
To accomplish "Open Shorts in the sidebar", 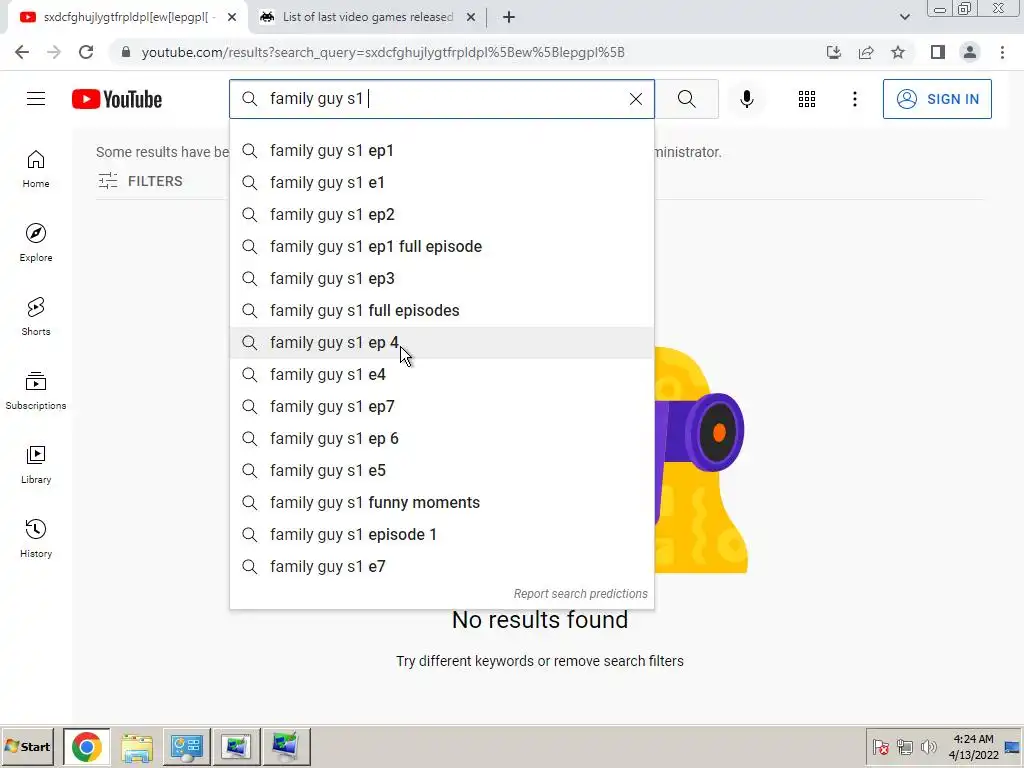I will tap(36, 317).
